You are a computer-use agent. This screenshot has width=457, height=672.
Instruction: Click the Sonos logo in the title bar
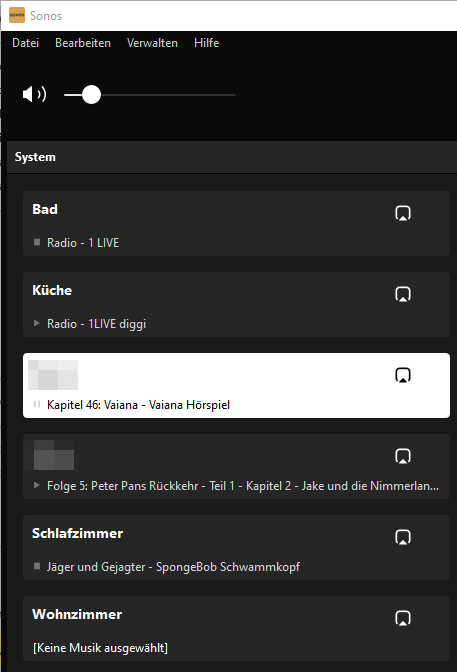point(17,15)
